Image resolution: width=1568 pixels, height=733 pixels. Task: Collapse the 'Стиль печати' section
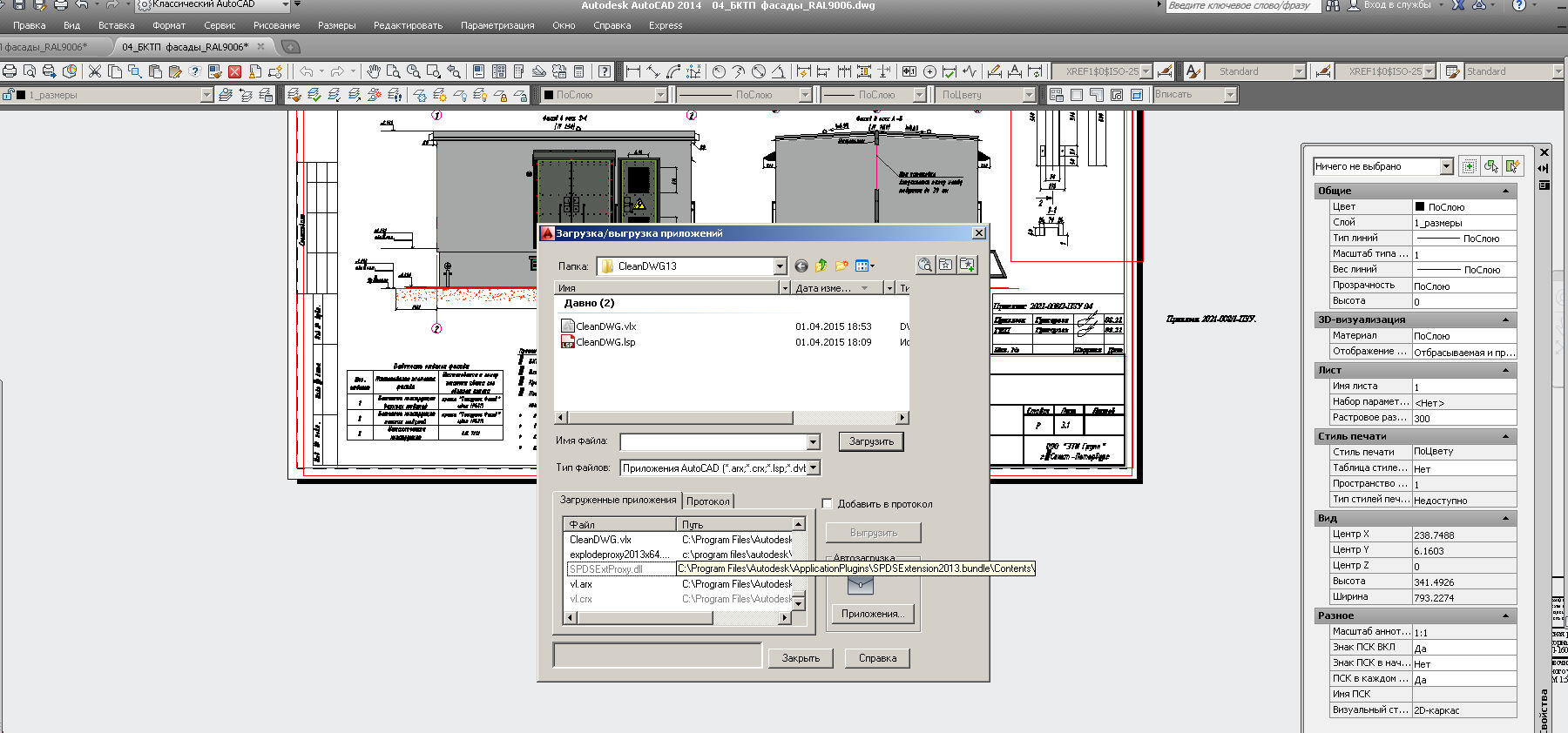[1505, 436]
